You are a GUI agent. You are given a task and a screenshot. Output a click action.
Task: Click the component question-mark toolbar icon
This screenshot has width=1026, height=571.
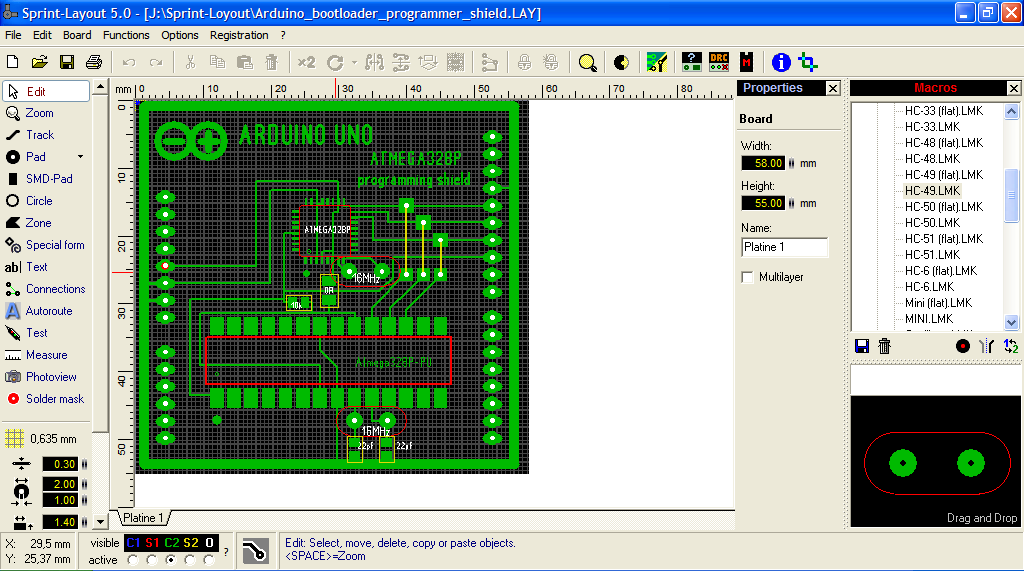(692, 62)
